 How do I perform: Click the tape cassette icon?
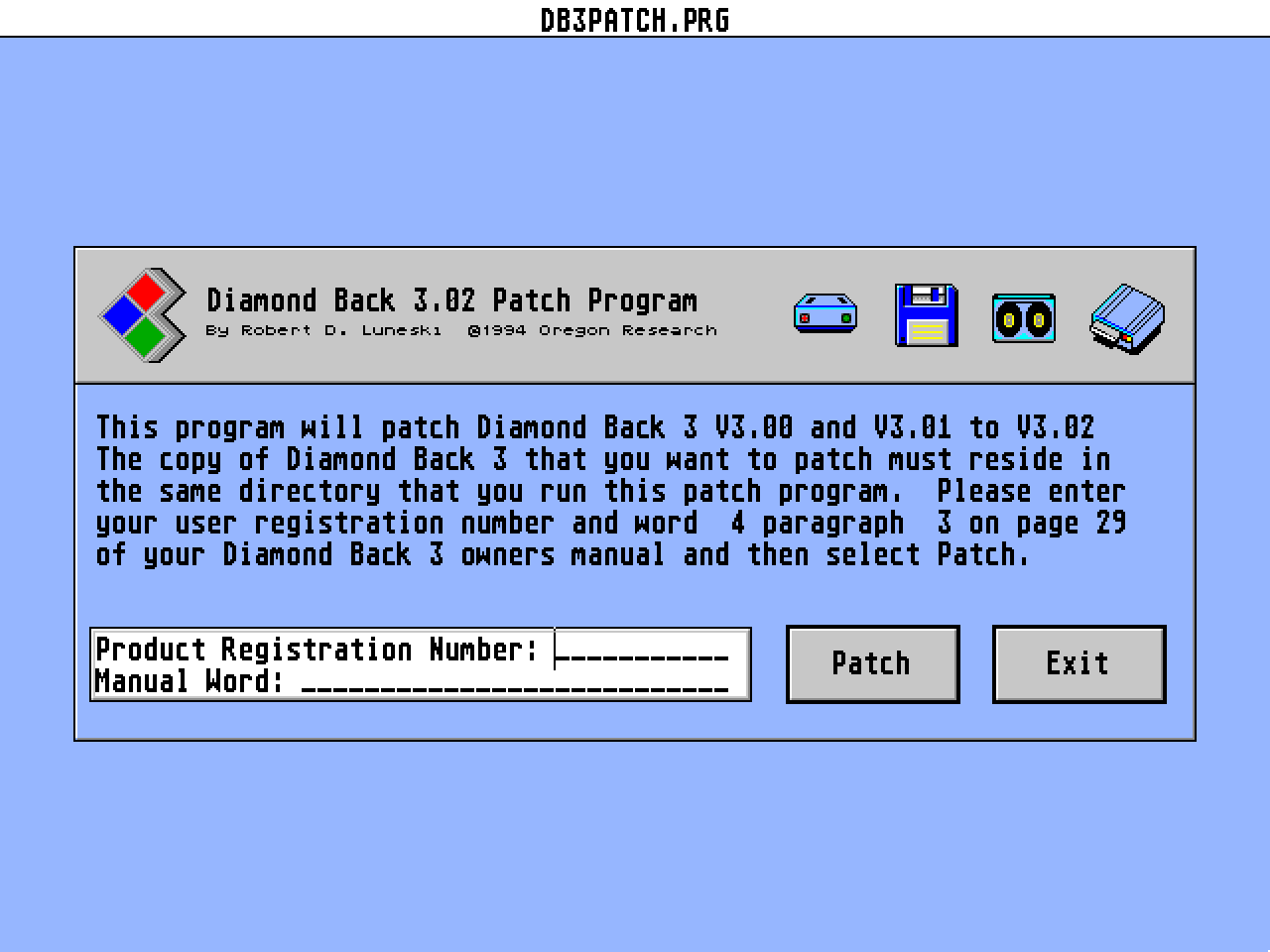[1024, 318]
